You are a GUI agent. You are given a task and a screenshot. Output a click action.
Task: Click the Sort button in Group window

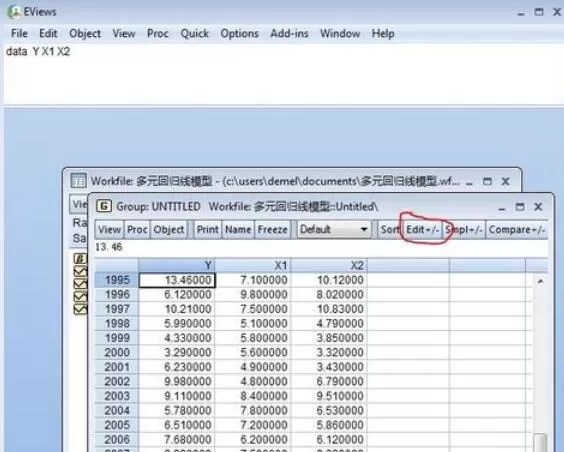tap(390, 229)
